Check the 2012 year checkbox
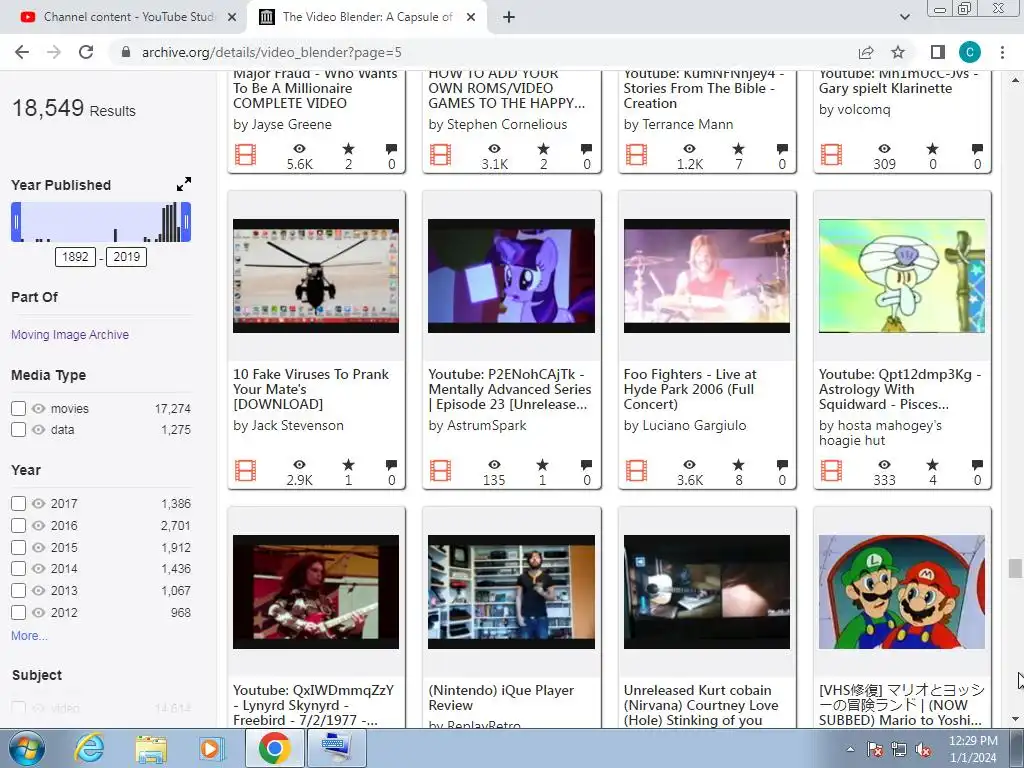 pyautogui.click(x=18, y=613)
